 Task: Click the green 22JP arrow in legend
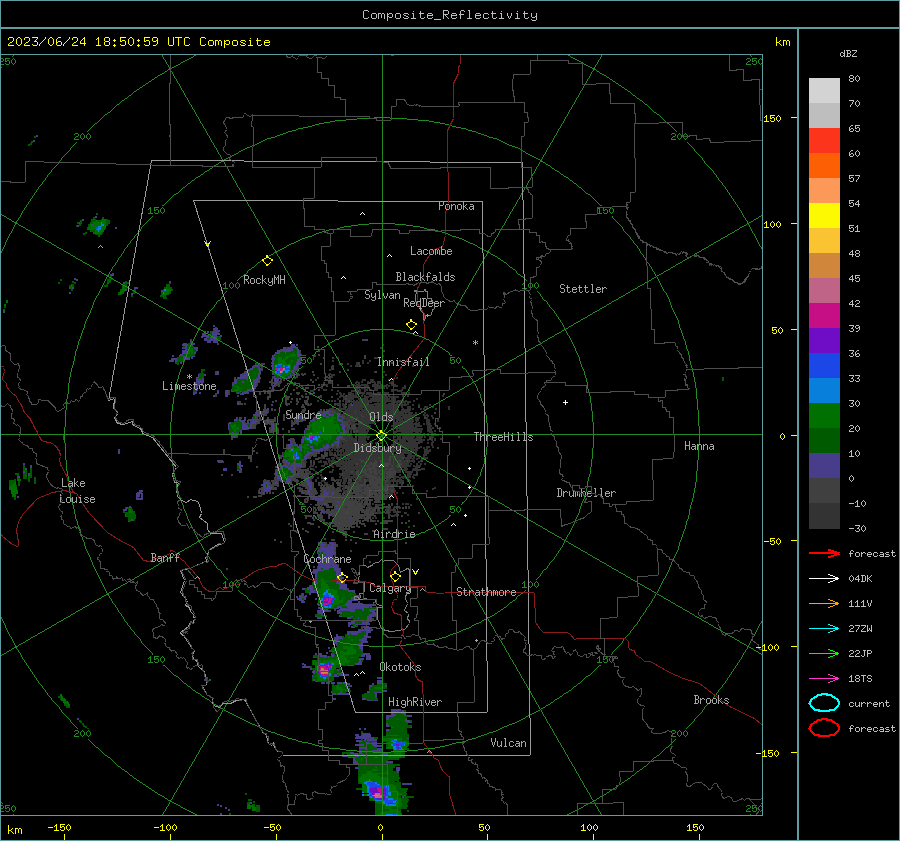coord(824,653)
